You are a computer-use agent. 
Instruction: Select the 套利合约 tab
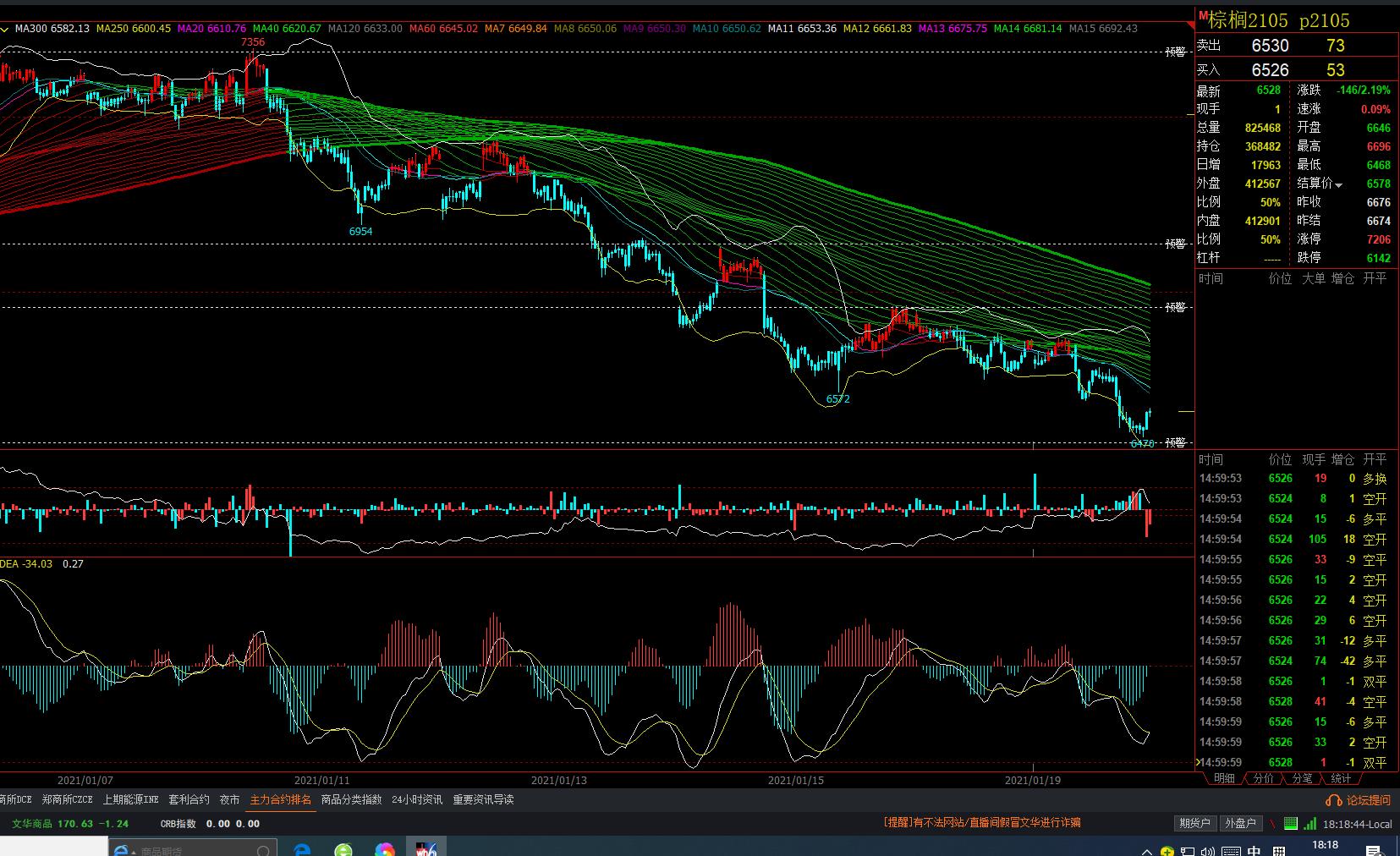[x=189, y=799]
